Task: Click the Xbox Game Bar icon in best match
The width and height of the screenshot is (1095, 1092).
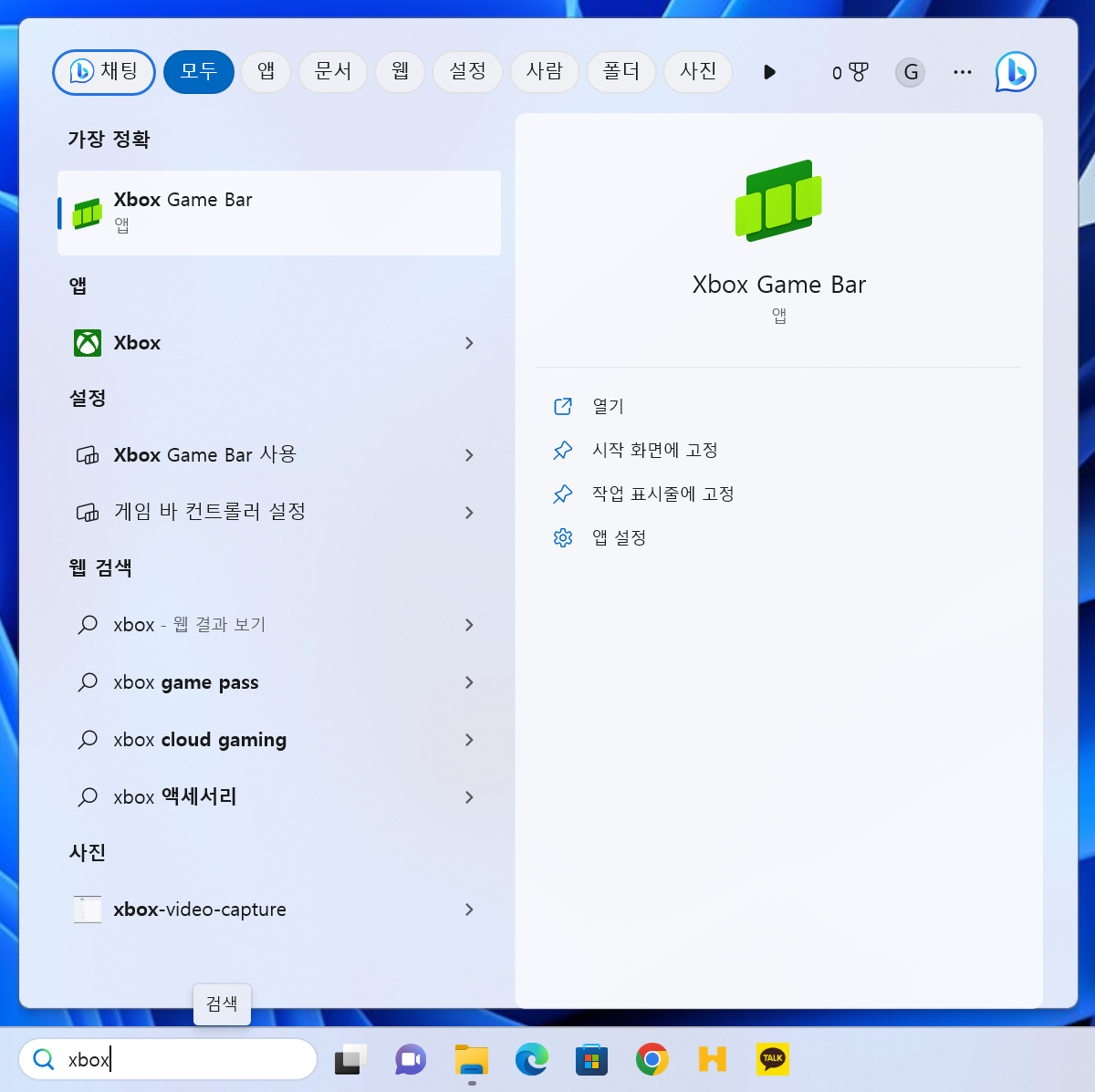Action: (87, 213)
